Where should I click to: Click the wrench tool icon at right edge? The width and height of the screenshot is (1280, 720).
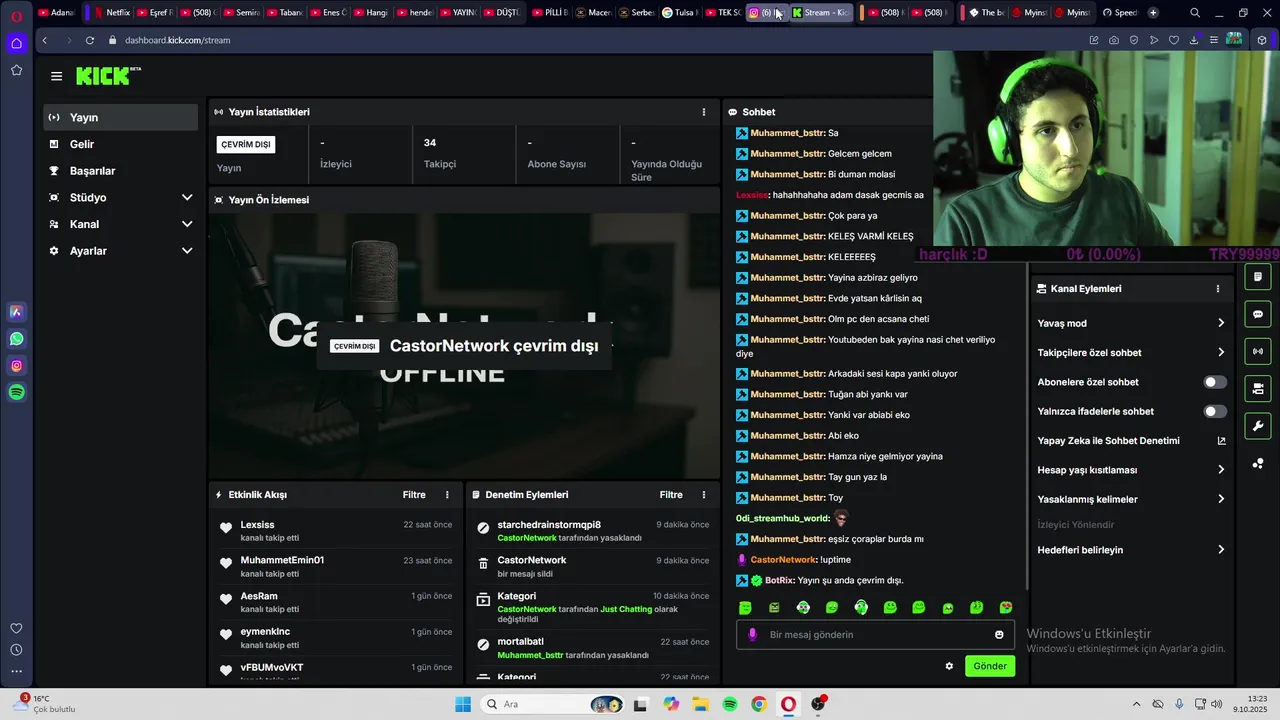pyautogui.click(x=1258, y=426)
